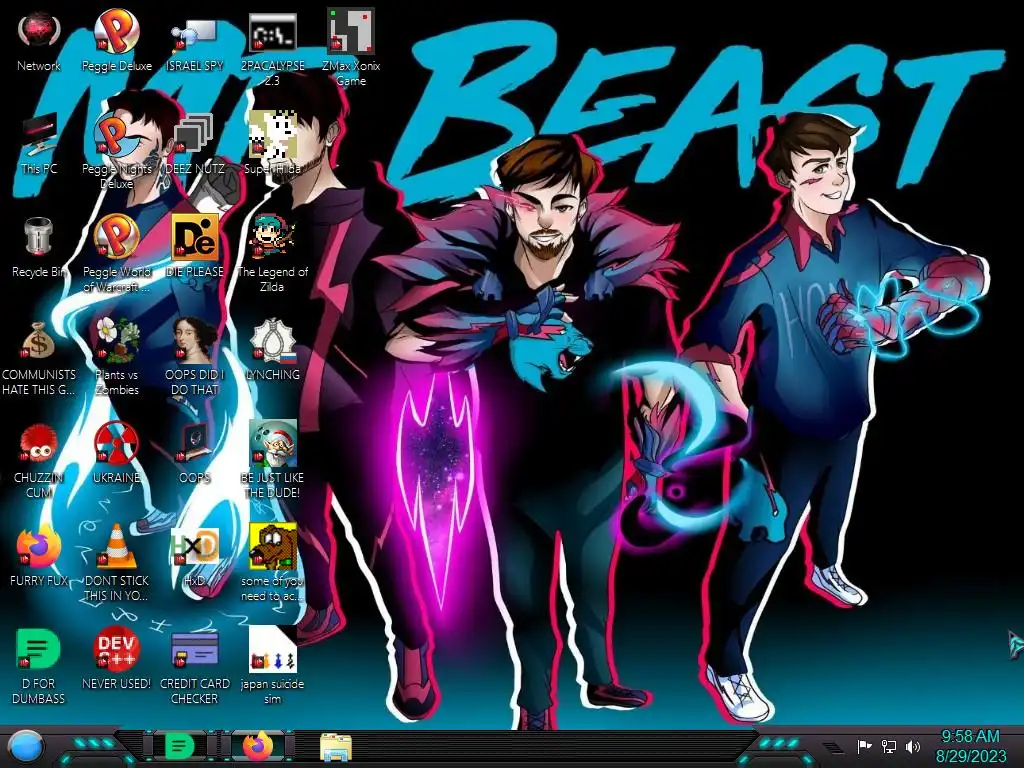Click the 9:58 AM clock and date
The height and width of the screenshot is (768, 1024).
[x=970, y=746]
